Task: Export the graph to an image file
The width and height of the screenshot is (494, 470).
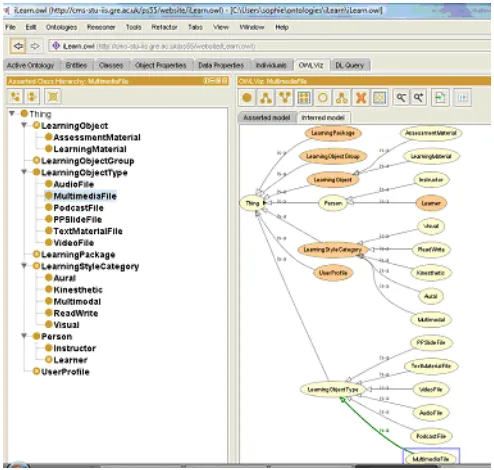Action: click(440, 97)
